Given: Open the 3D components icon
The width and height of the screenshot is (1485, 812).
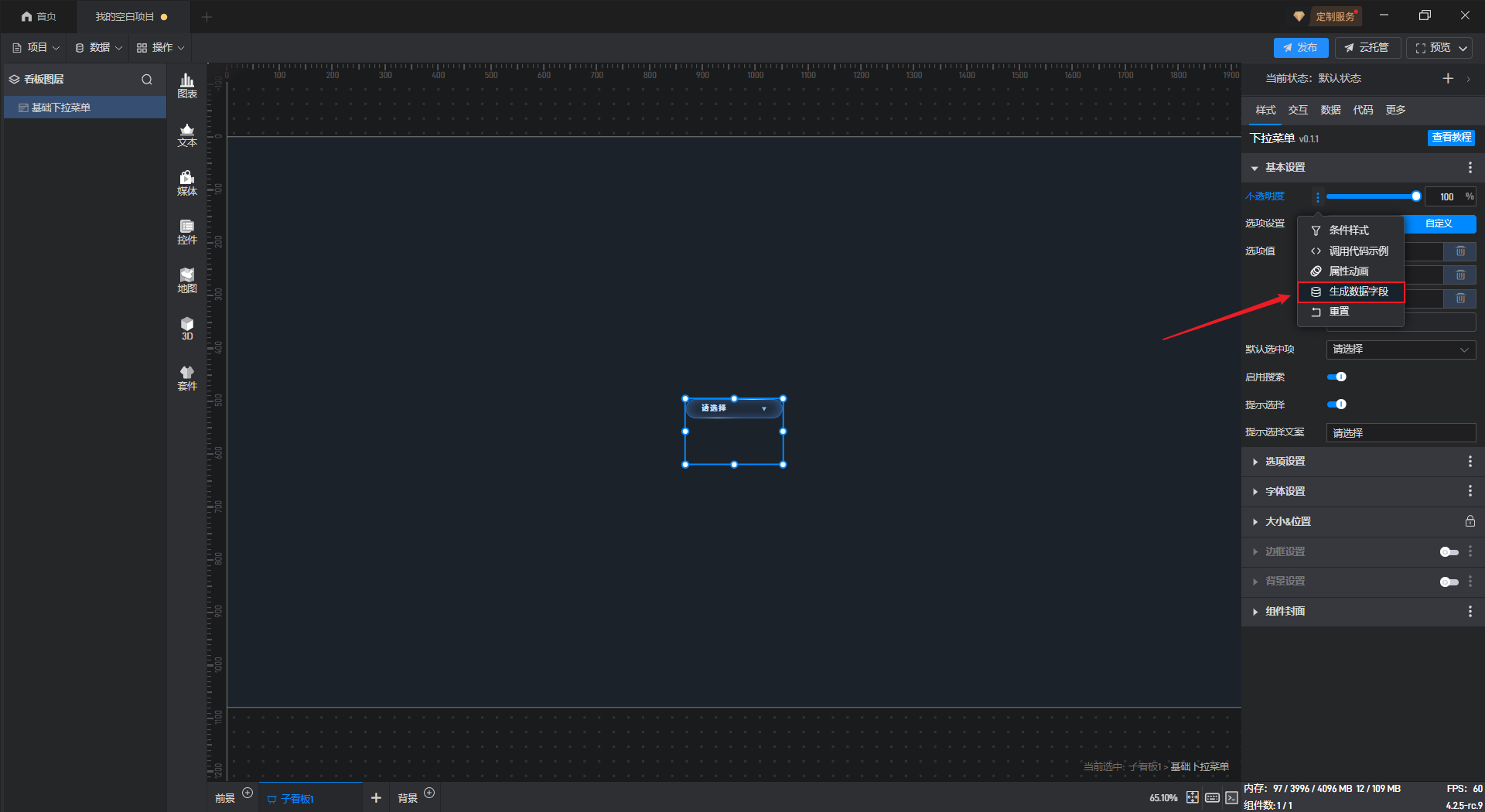Looking at the screenshot, I should pos(187,329).
